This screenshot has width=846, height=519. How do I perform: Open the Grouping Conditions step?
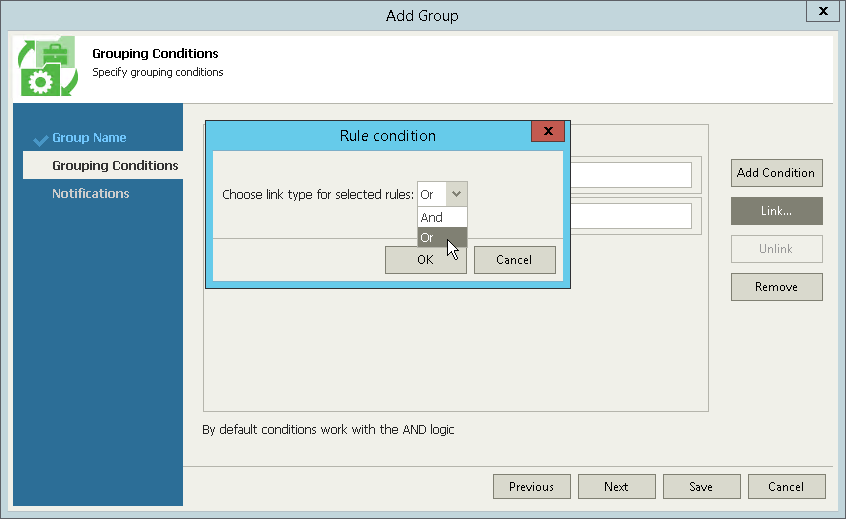(x=115, y=166)
